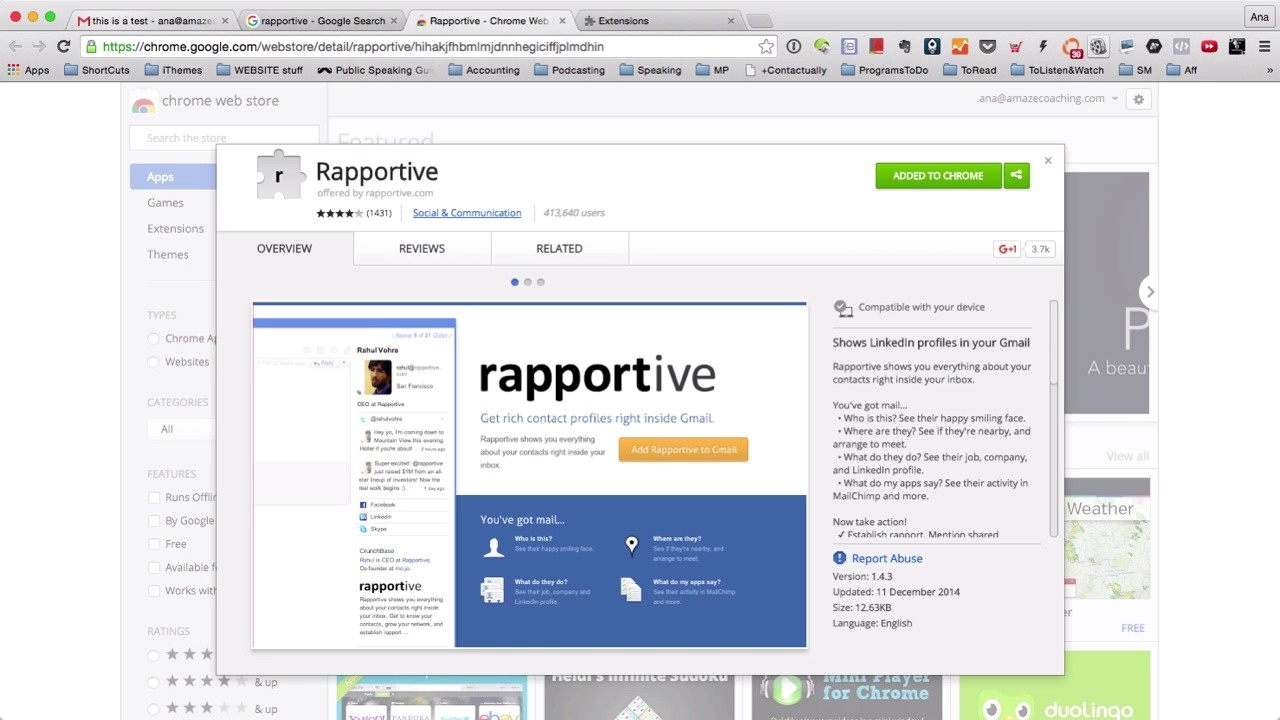Go to next featured slide arrow
Viewport: 1280px width, 720px height.
point(1150,292)
